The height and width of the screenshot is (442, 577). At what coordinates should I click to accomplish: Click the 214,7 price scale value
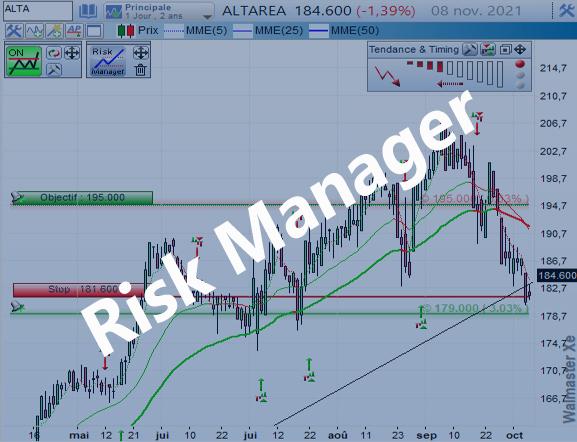coord(553,68)
